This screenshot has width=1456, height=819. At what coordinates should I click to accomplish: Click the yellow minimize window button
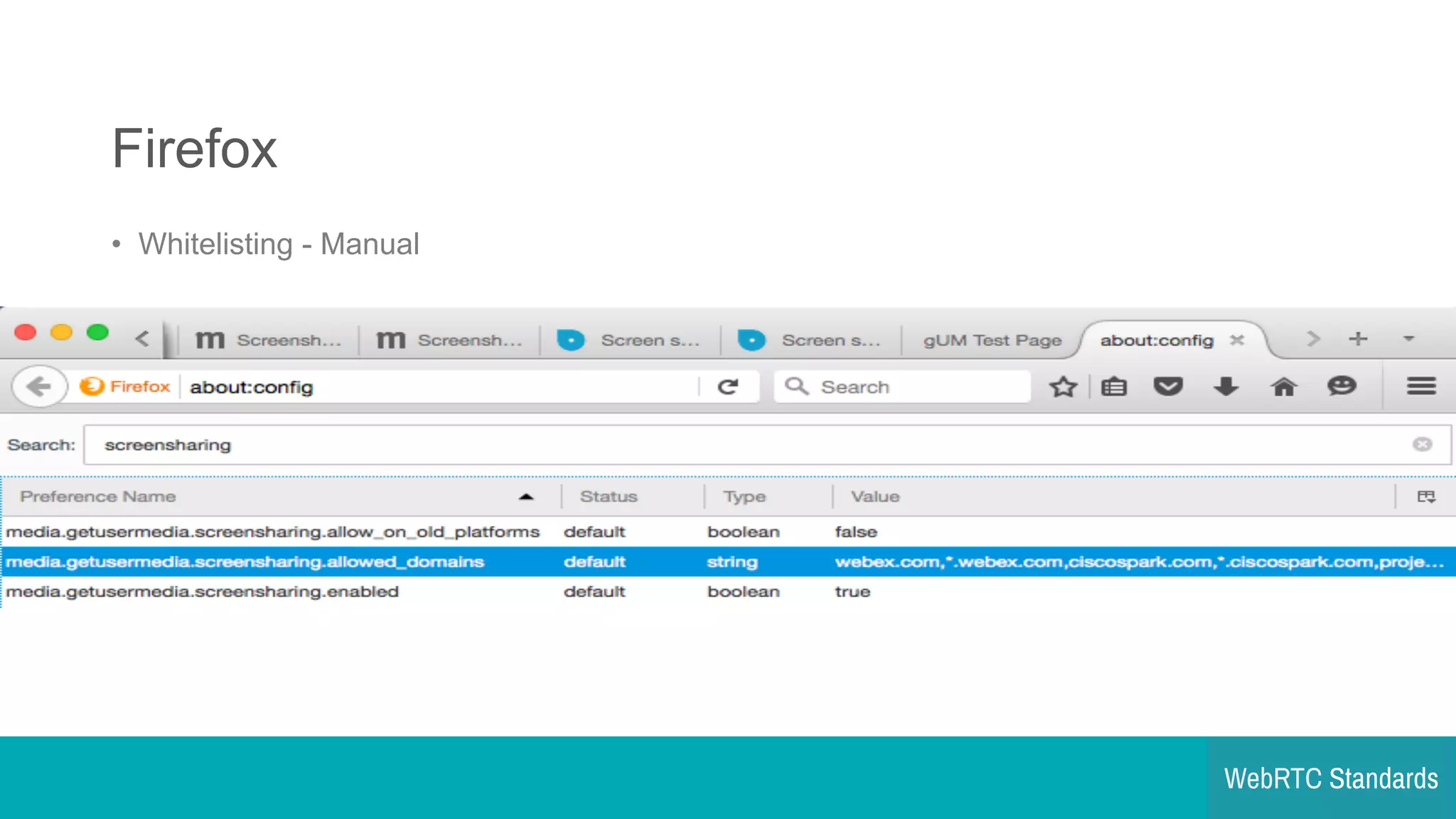click(x=62, y=332)
